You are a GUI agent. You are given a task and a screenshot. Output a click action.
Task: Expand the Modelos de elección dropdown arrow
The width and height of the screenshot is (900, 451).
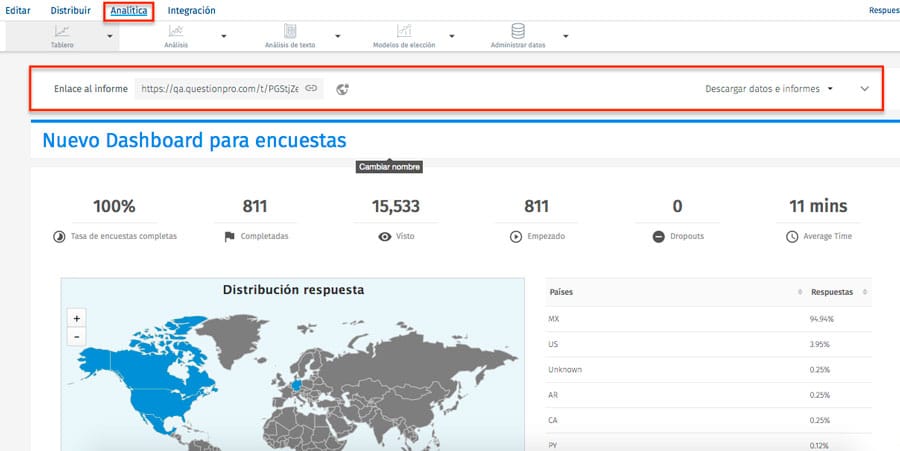(452, 36)
